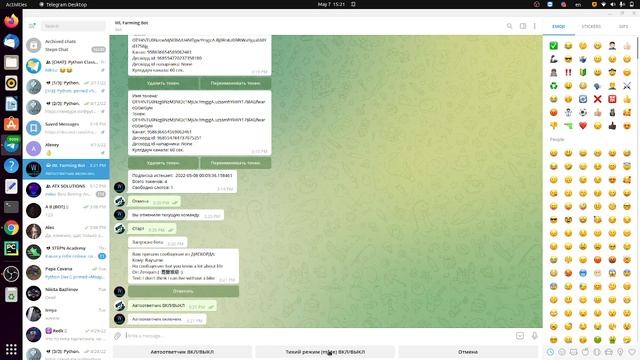Attach a file with the paperclip icon
The height and width of the screenshot is (360, 640).
pos(118,336)
